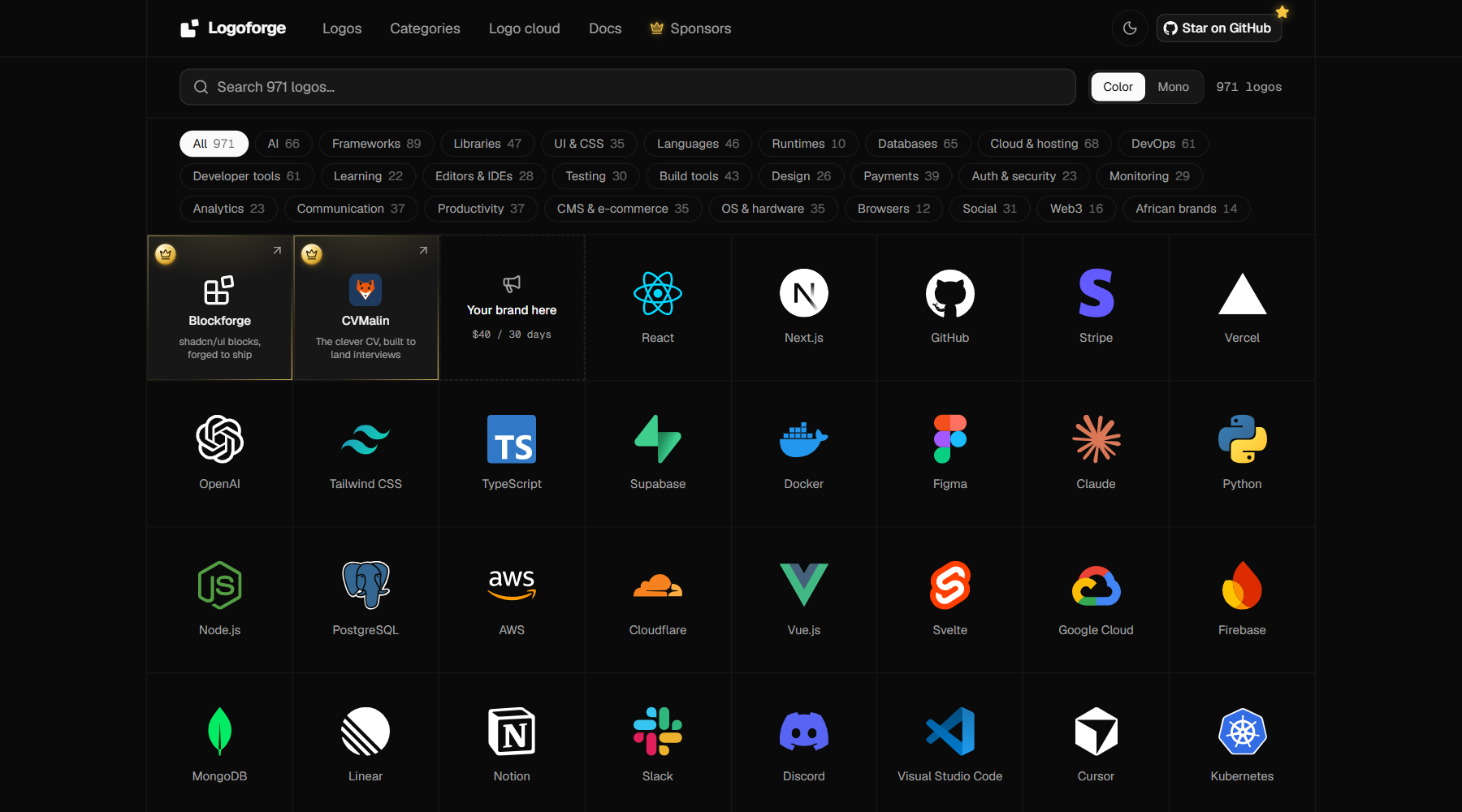This screenshot has width=1462, height=812.
Task: Choose the Stripe logo
Action: pos(1096,308)
